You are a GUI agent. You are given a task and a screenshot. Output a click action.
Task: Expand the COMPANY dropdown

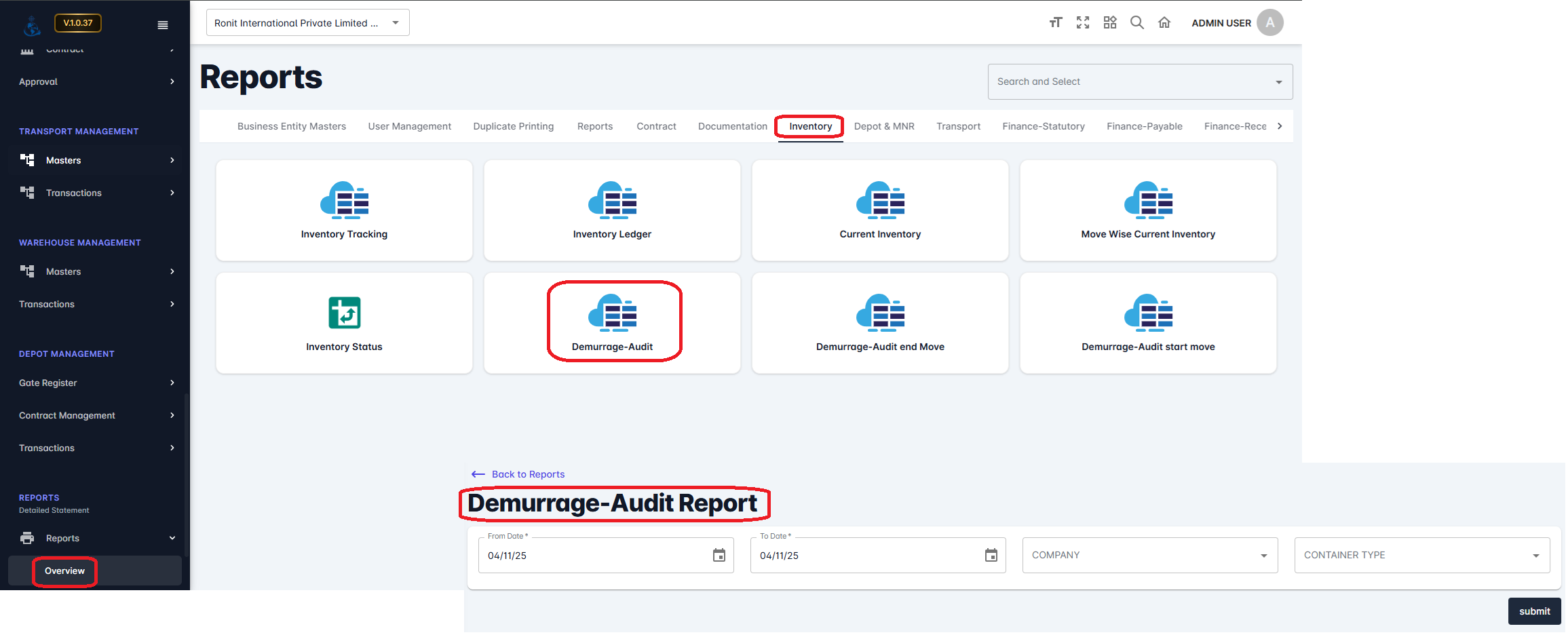[x=1149, y=556]
